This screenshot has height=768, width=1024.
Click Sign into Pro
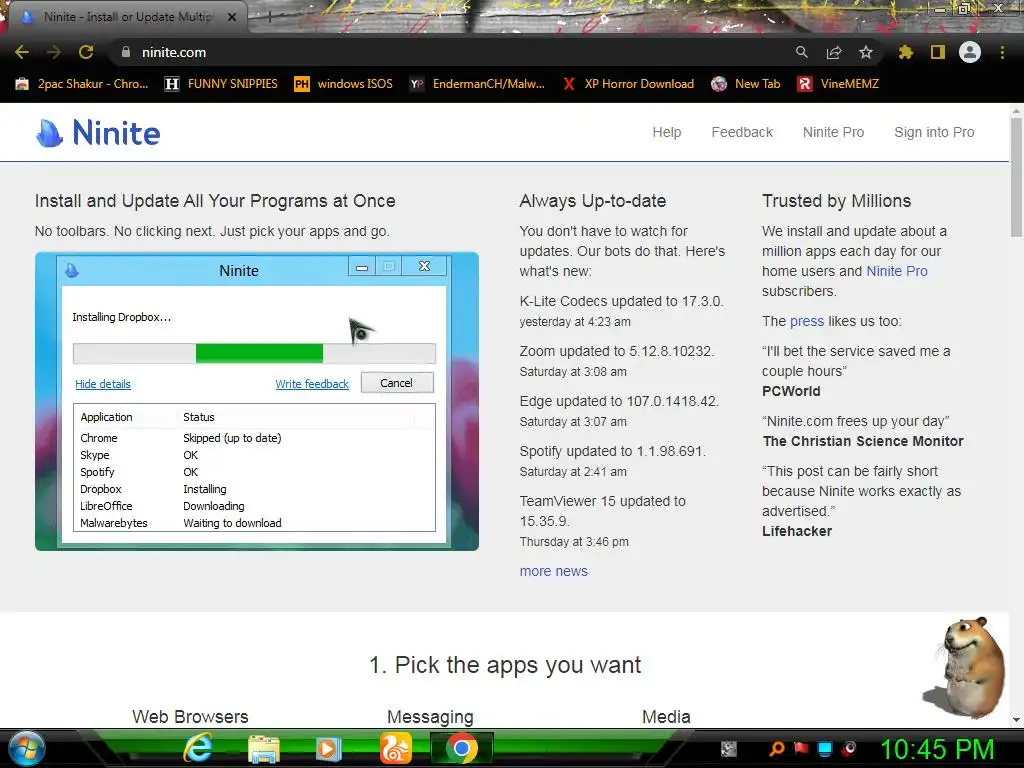tap(934, 132)
